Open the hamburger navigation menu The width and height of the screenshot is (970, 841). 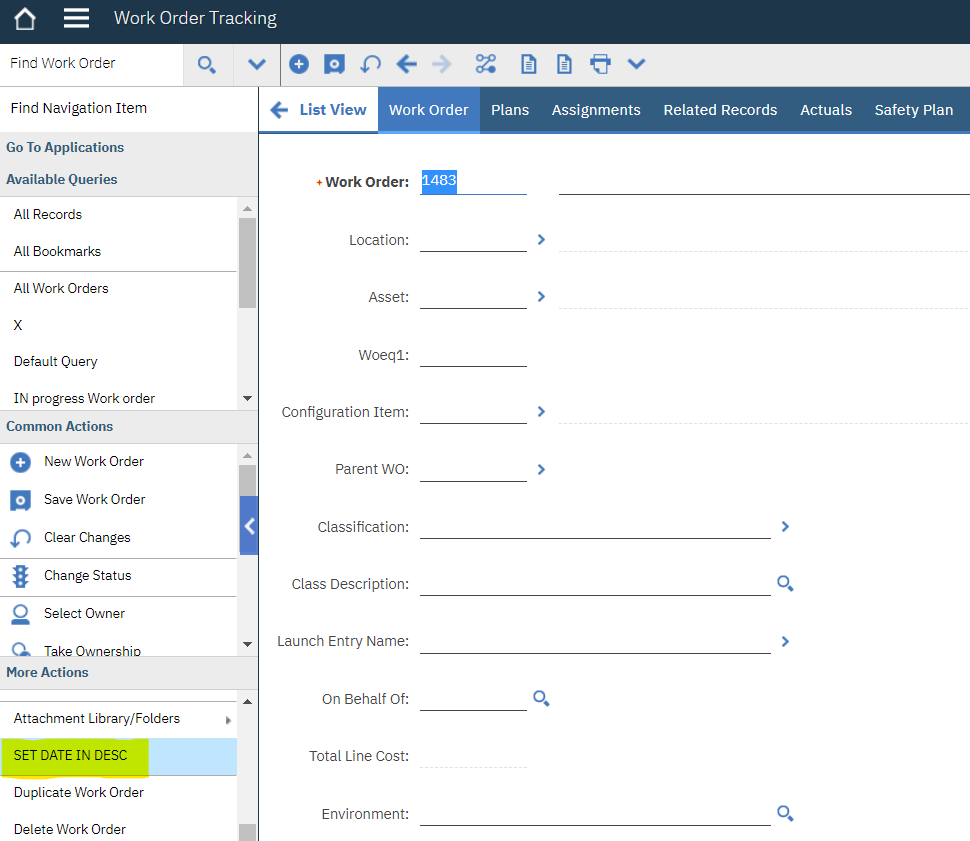(76, 18)
